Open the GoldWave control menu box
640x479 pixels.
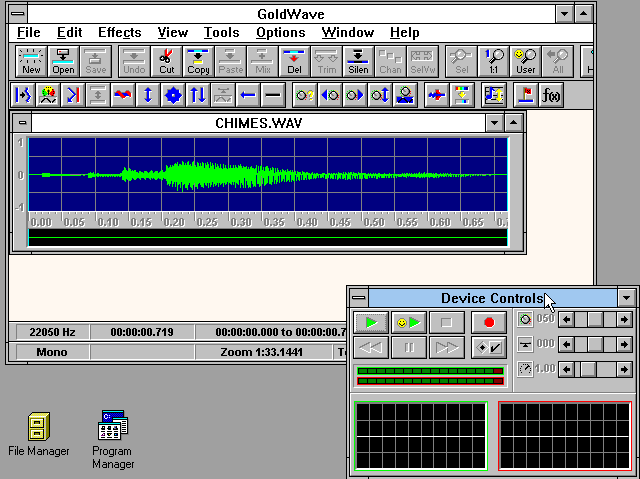pyautogui.click(x=18, y=14)
